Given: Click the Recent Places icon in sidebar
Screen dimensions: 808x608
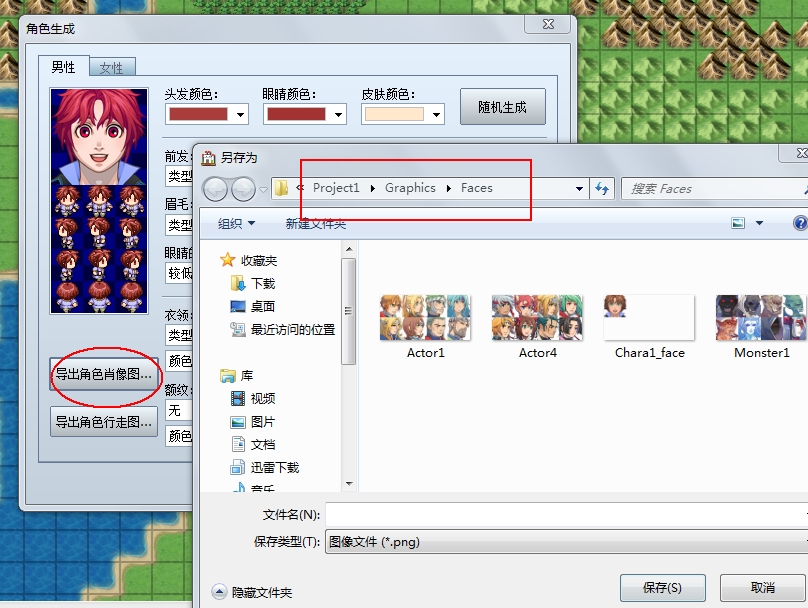Looking at the screenshot, I should pyautogui.click(x=238, y=329).
